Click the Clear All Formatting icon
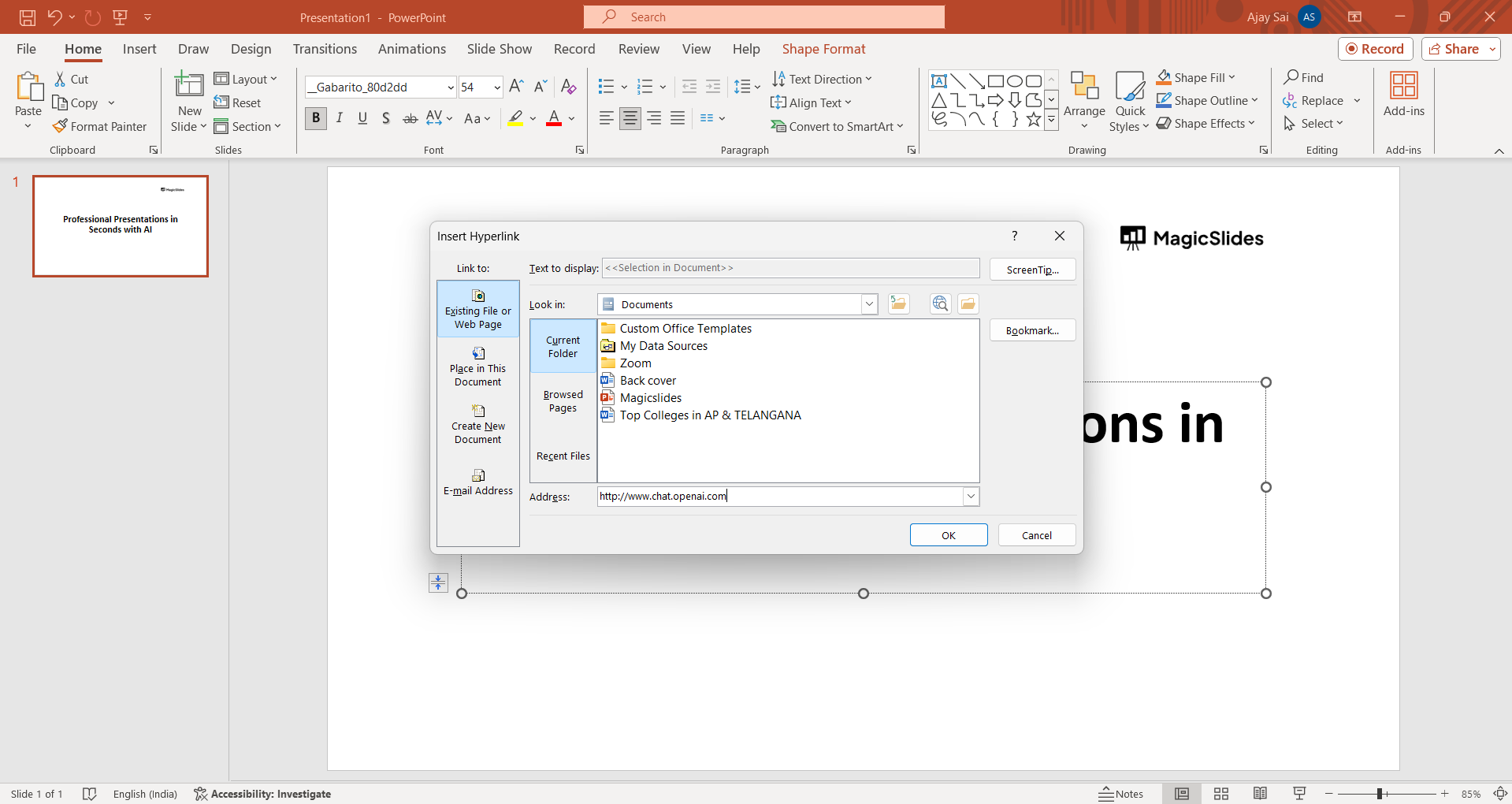The image size is (1512, 804). [568, 87]
